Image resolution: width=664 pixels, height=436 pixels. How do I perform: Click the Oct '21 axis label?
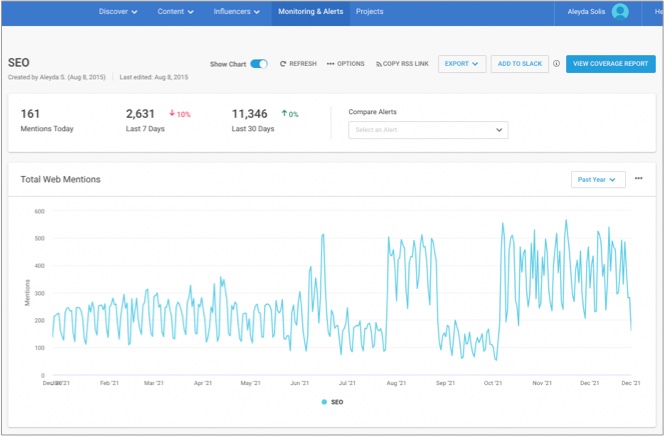point(493,383)
